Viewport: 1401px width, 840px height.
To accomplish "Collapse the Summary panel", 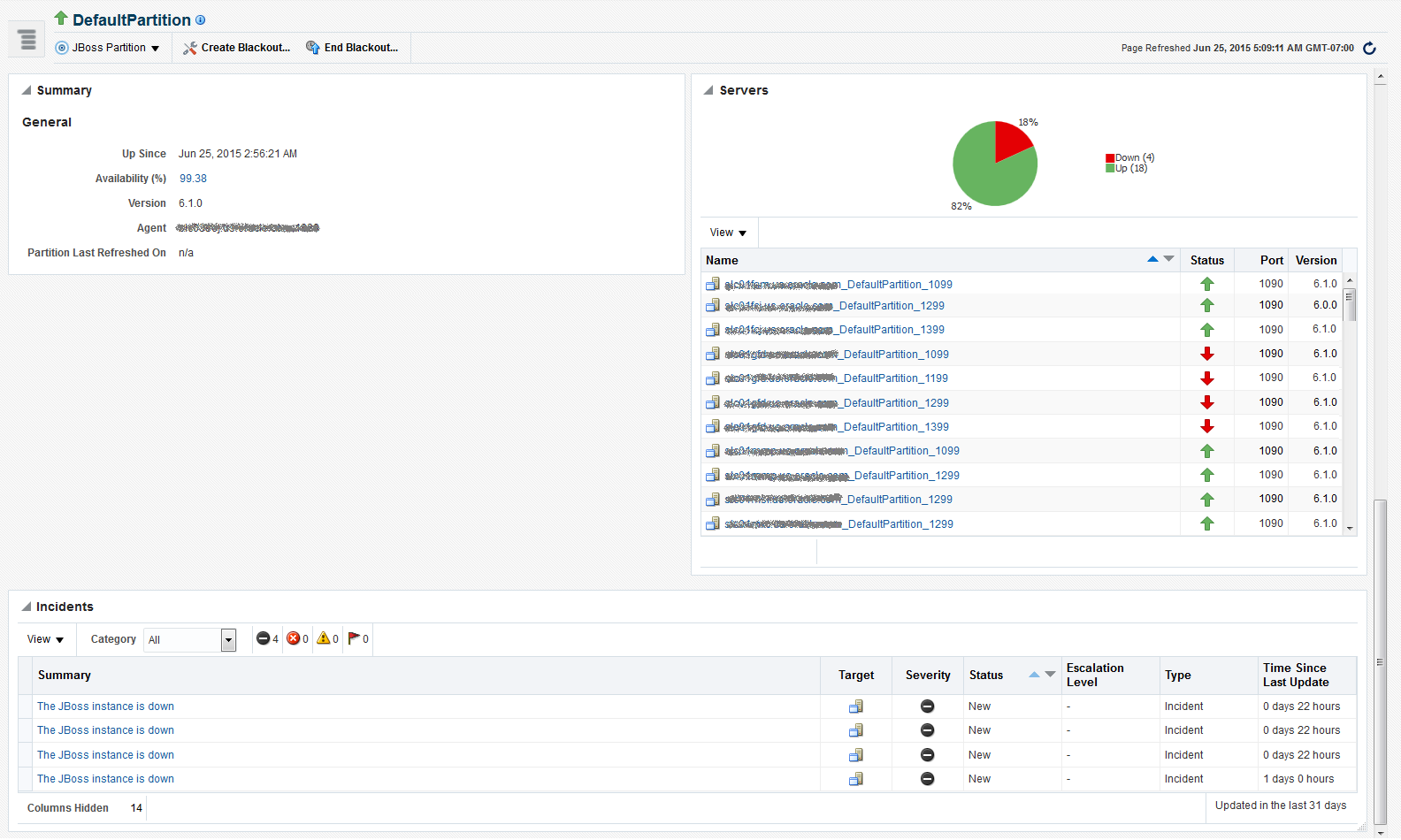I will 27,90.
